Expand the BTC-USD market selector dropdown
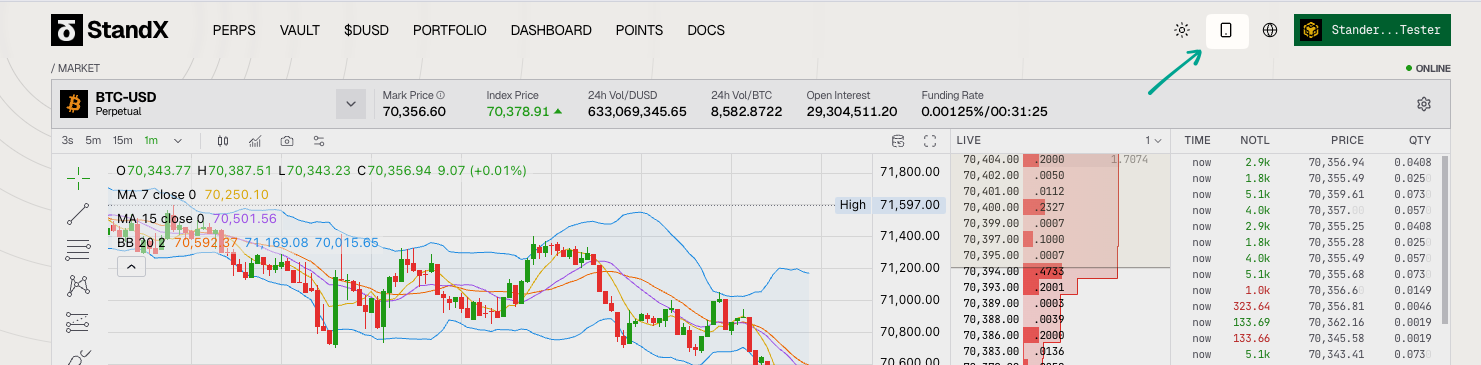Screen dimensions: 1481x365 click(x=351, y=103)
